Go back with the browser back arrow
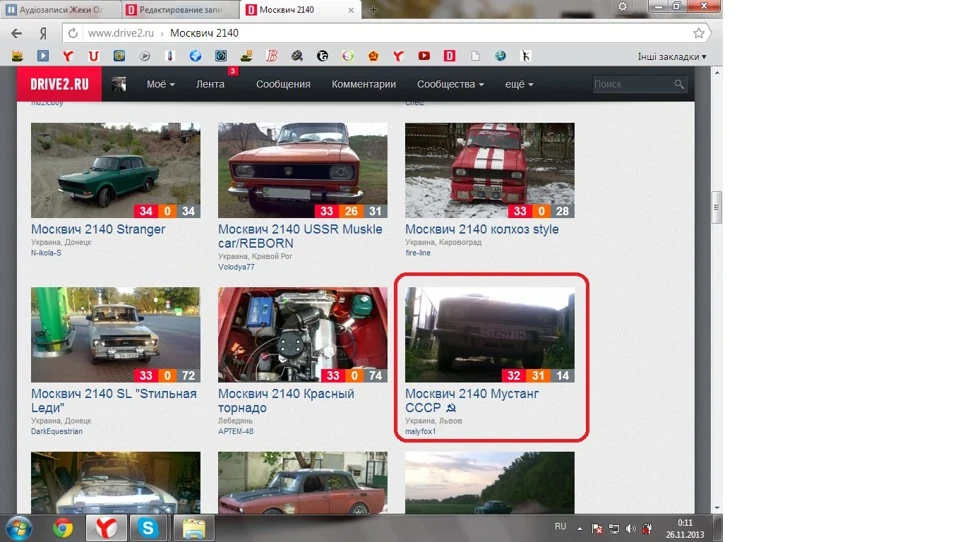The image size is (960, 542). click(x=17, y=33)
